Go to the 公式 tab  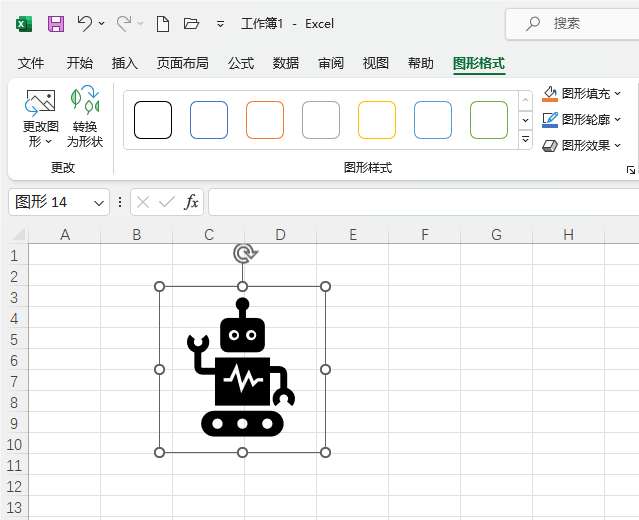[241, 63]
